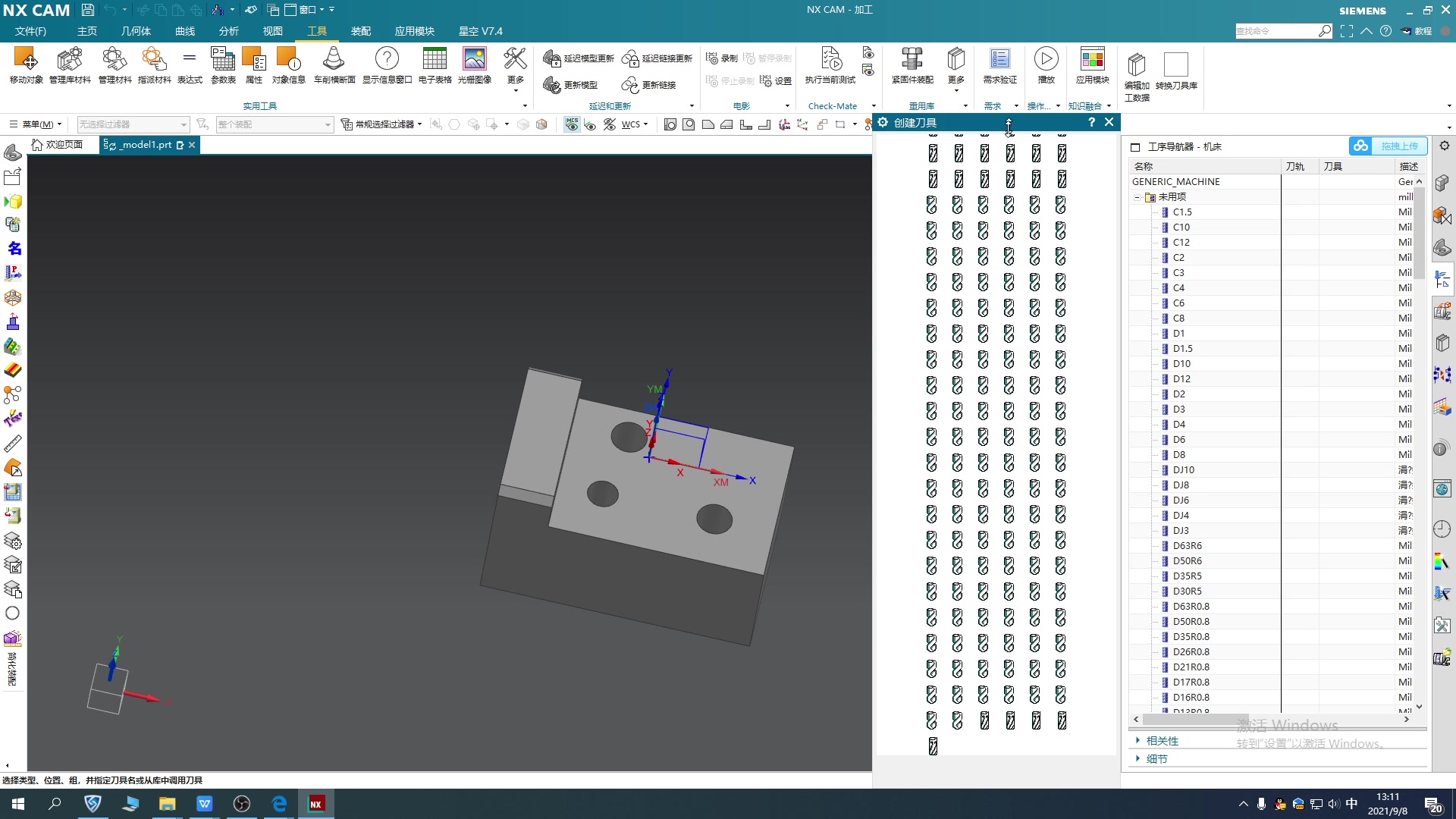Launch NX from the Windows taskbar

tap(316, 804)
